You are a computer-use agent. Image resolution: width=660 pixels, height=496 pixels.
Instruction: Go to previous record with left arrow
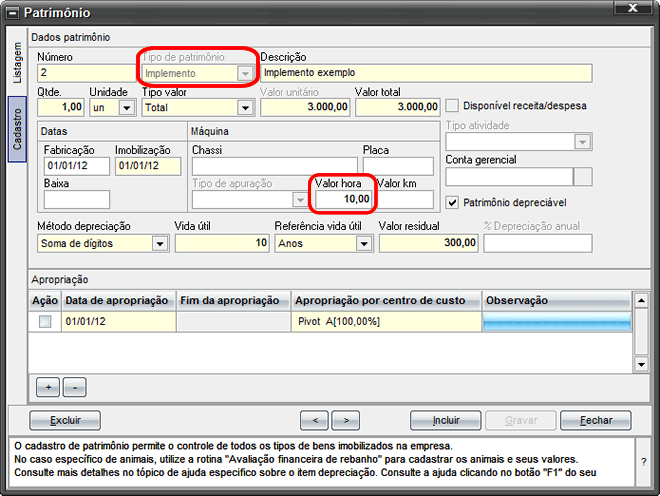[315, 420]
